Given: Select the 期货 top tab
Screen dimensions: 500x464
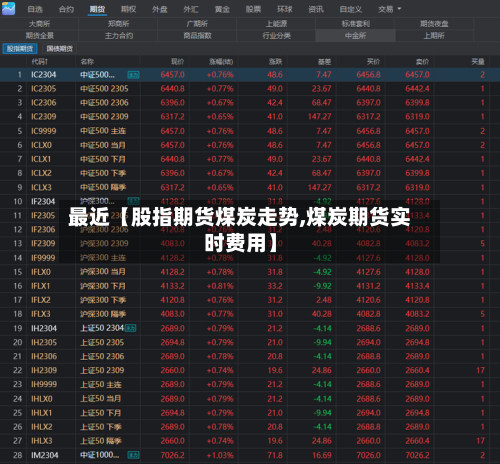Looking at the screenshot, I should click(97, 9).
